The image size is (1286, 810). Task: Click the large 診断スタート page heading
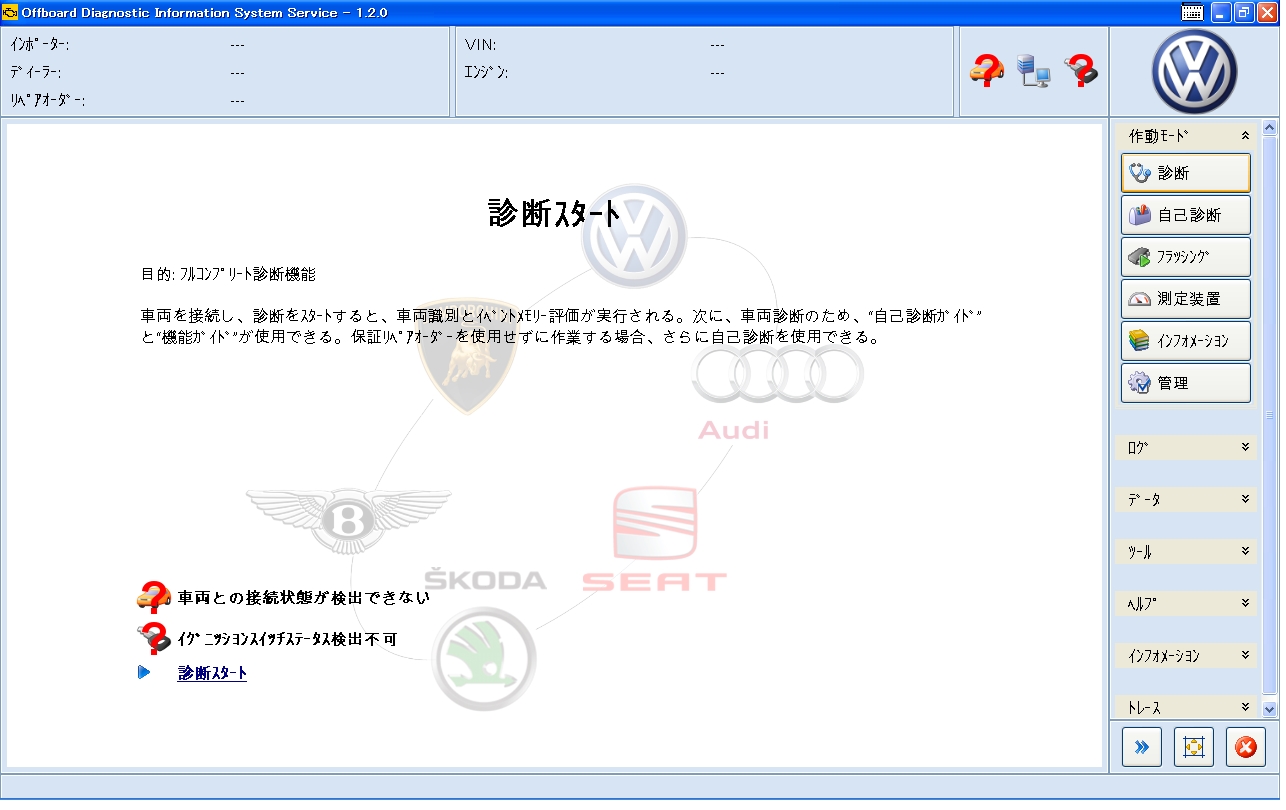(x=555, y=213)
